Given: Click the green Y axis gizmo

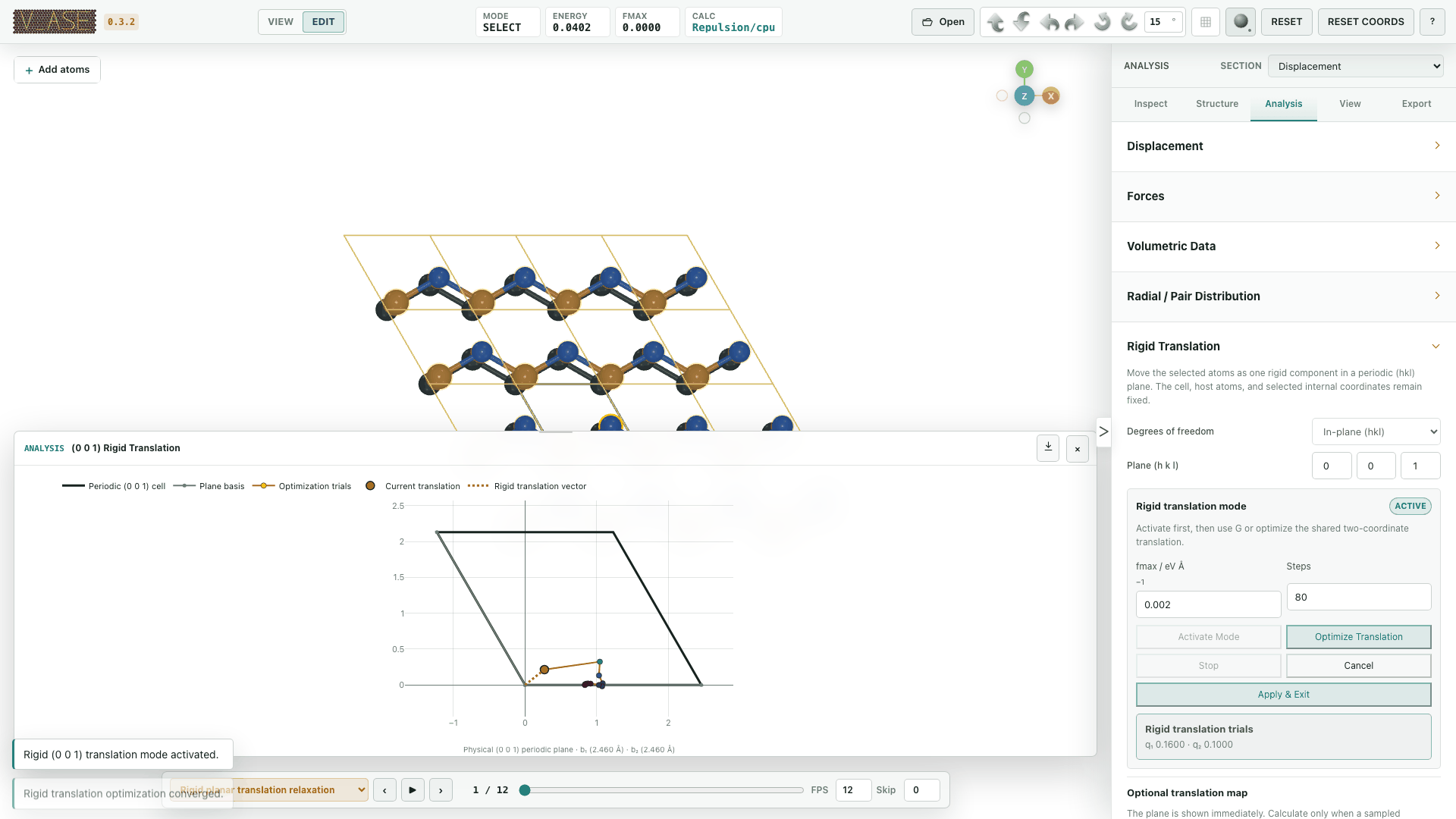Looking at the screenshot, I should 1025,70.
